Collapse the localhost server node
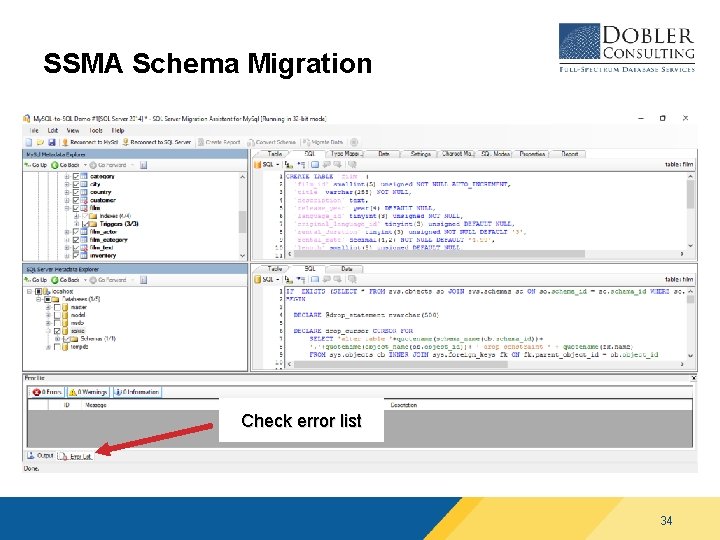 pos(29,292)
